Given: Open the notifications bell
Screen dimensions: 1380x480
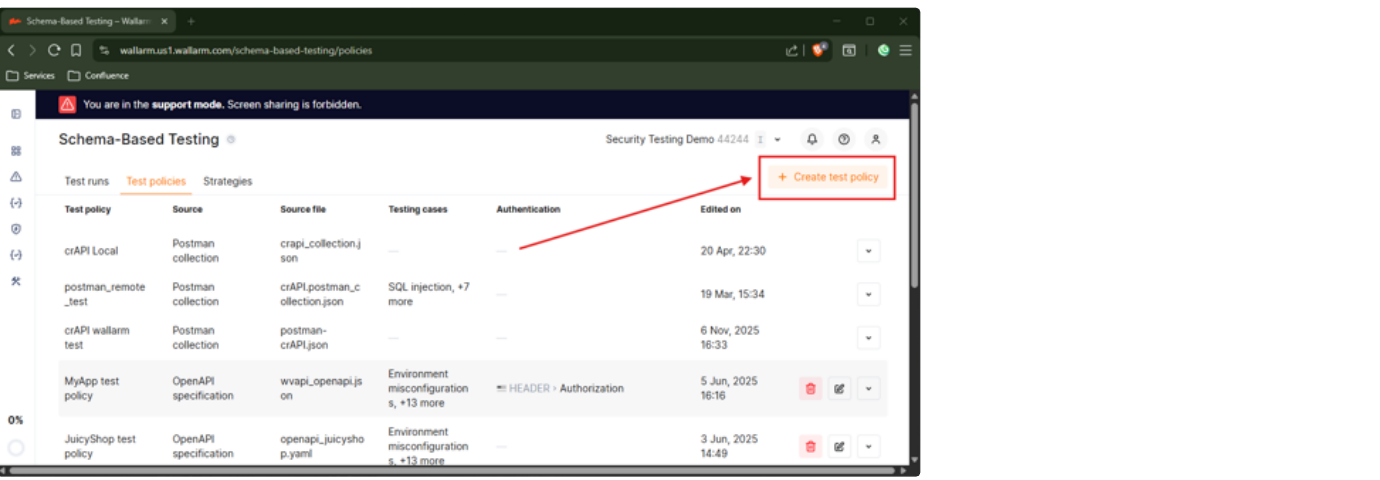Looking at the screenshot, I should coord(812,139).
